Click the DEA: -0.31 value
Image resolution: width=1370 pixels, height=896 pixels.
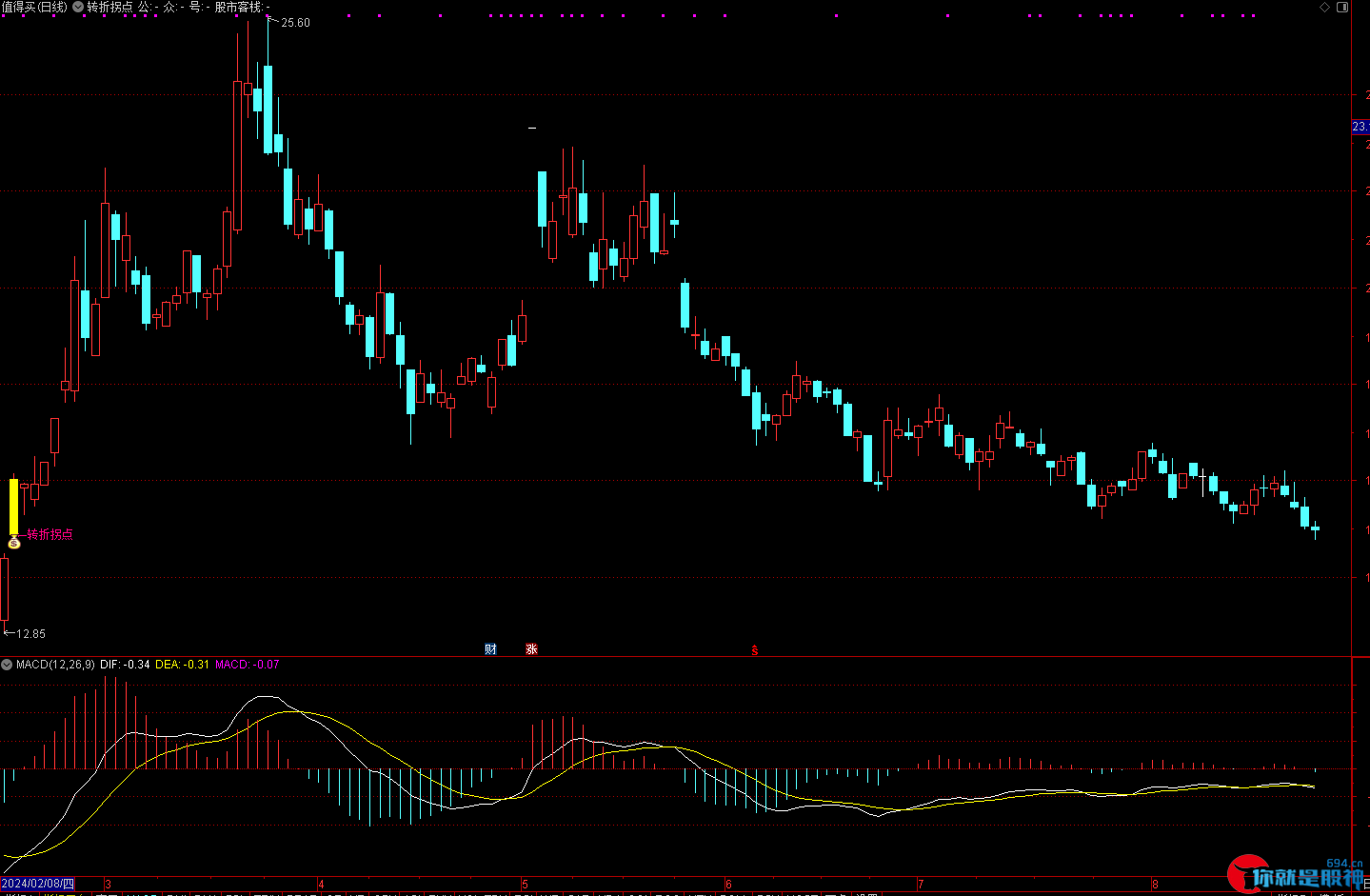[182, 665]
